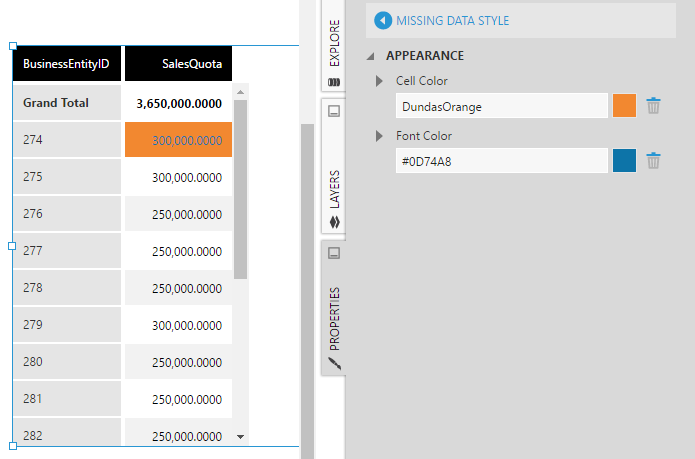
Task: Delete the Font Color setting
Action: [x=653, y=160]
